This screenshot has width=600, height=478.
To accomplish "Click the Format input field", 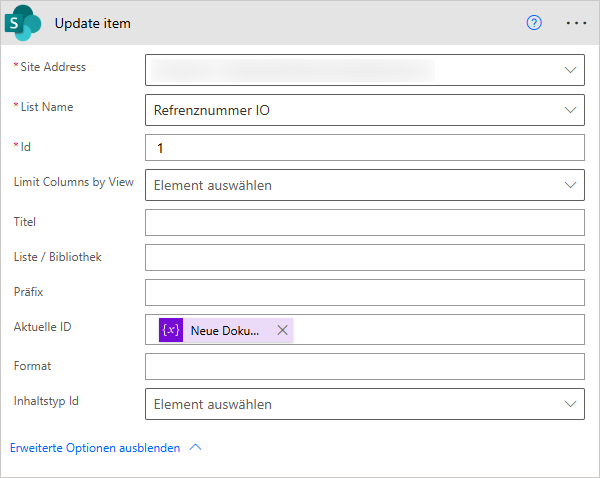I will click(364, 367).
